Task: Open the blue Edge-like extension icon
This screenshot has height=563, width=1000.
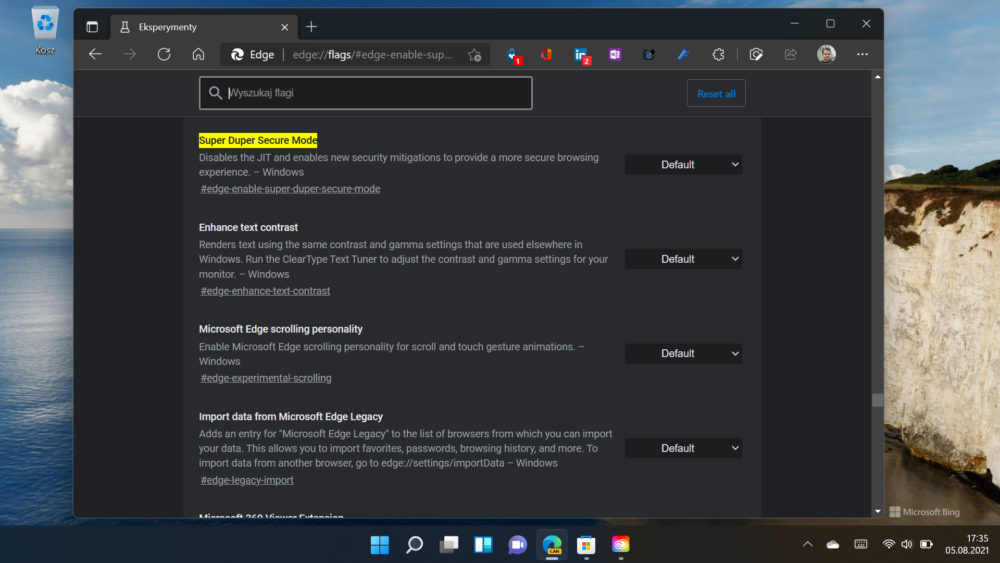Action: coord(649,54)
